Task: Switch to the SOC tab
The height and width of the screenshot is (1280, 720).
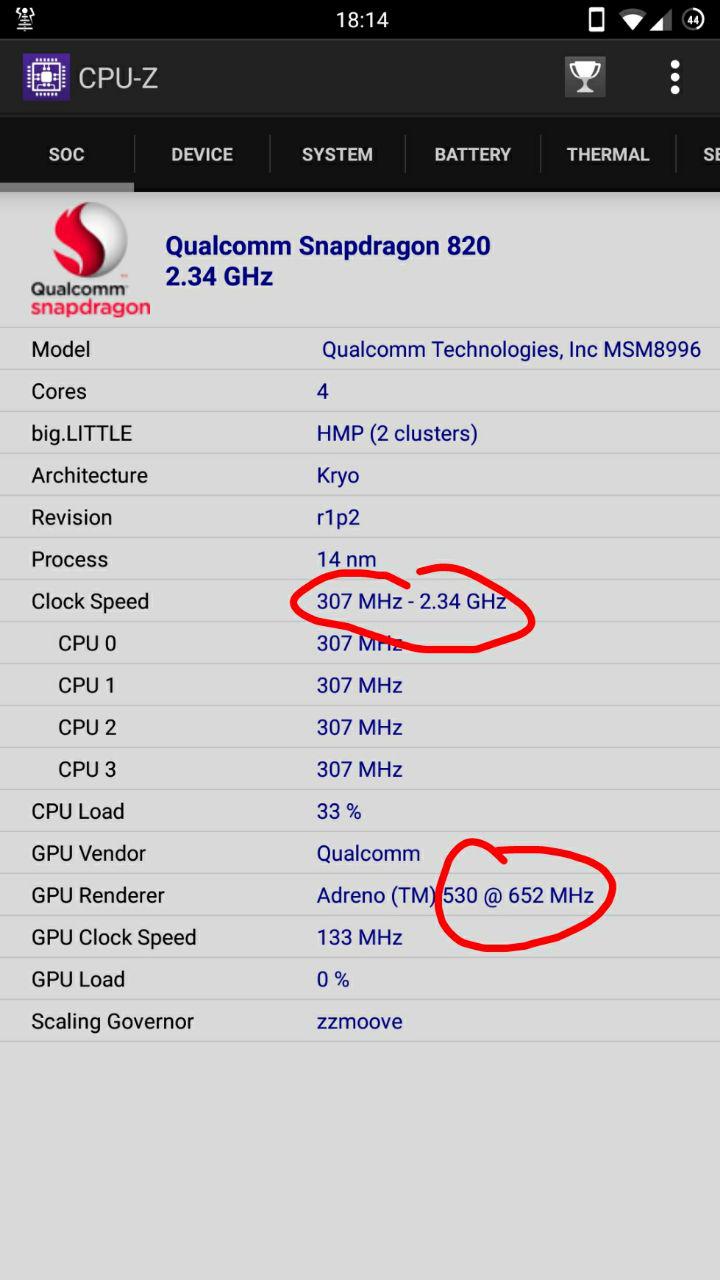Action: click(x=66, y=154)
